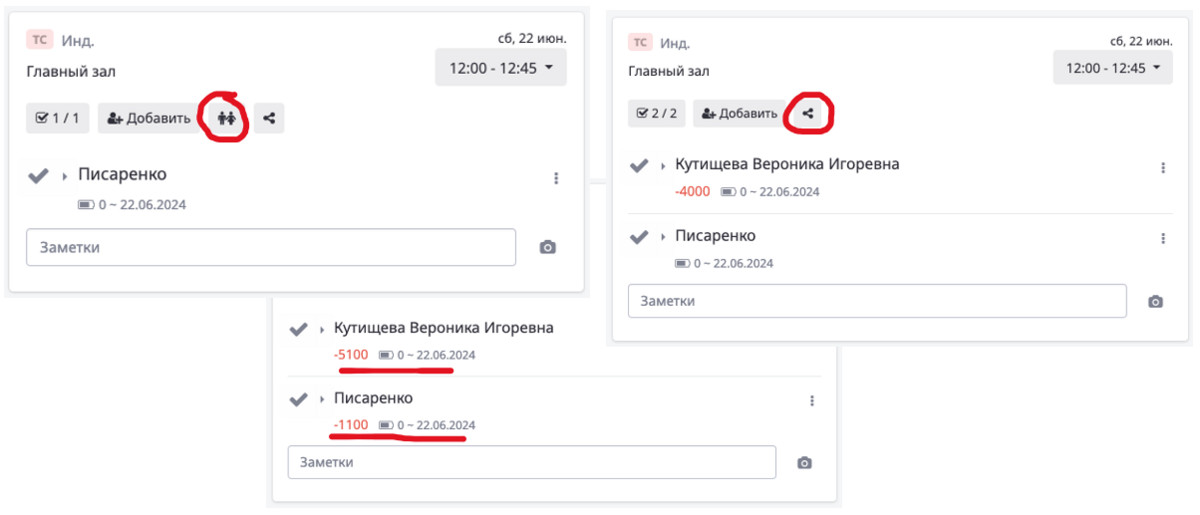This screenshot has height=515, width=1200.
Task: Click the two-people group icon in left card
Action: (227, 118)
